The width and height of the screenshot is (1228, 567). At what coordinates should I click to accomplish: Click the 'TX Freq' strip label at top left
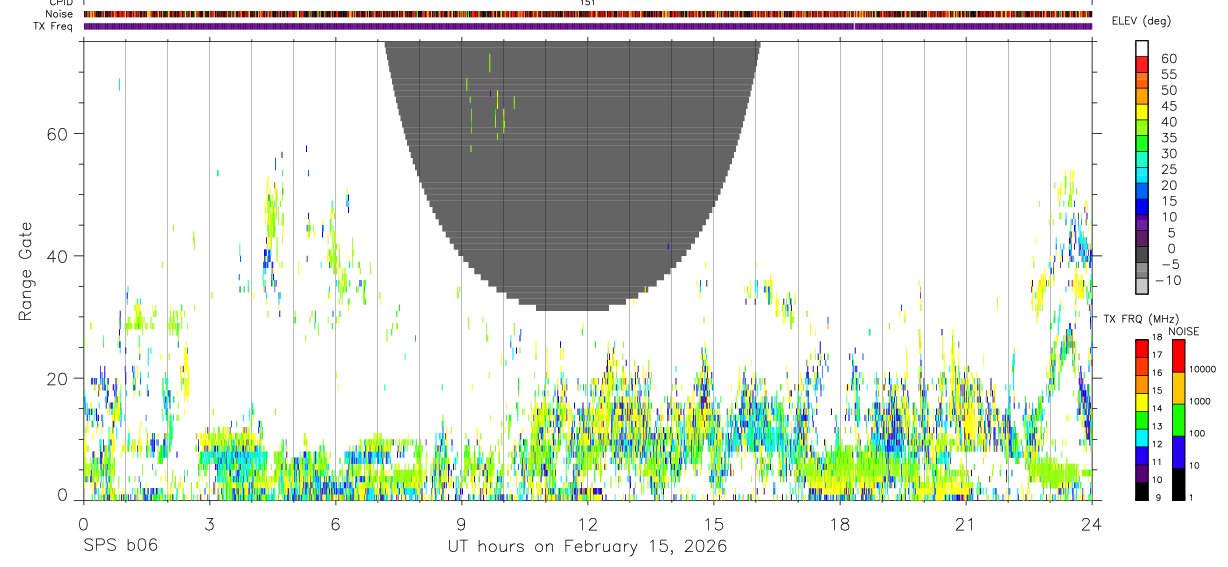coord(54,26)
